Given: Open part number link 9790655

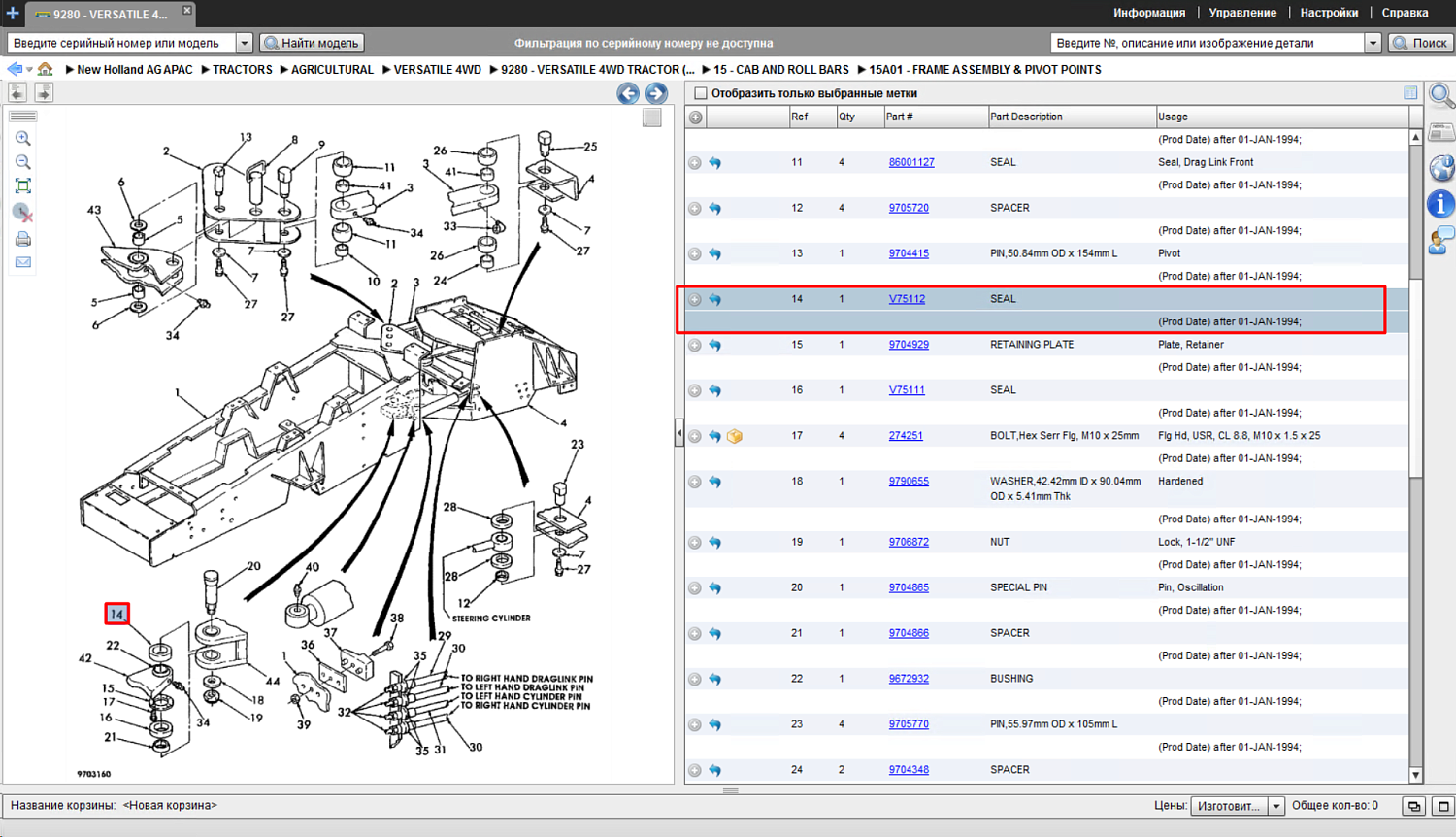Looking at the screenshot, I should tap(909, 482).
